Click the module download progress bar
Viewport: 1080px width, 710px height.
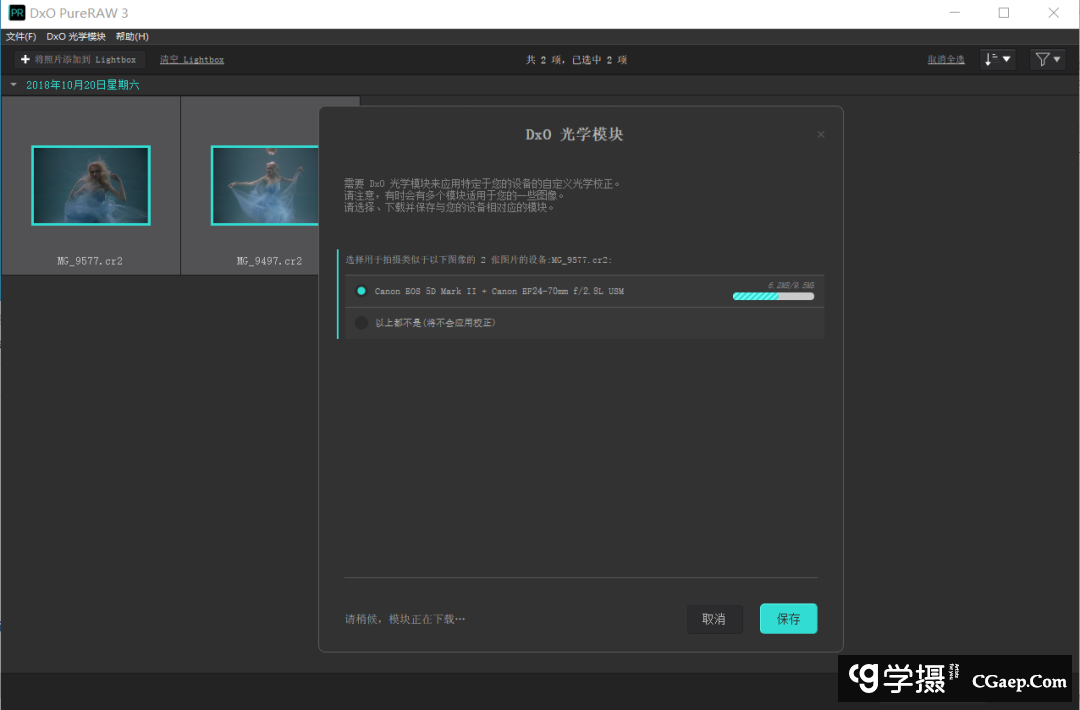point(773,296)
